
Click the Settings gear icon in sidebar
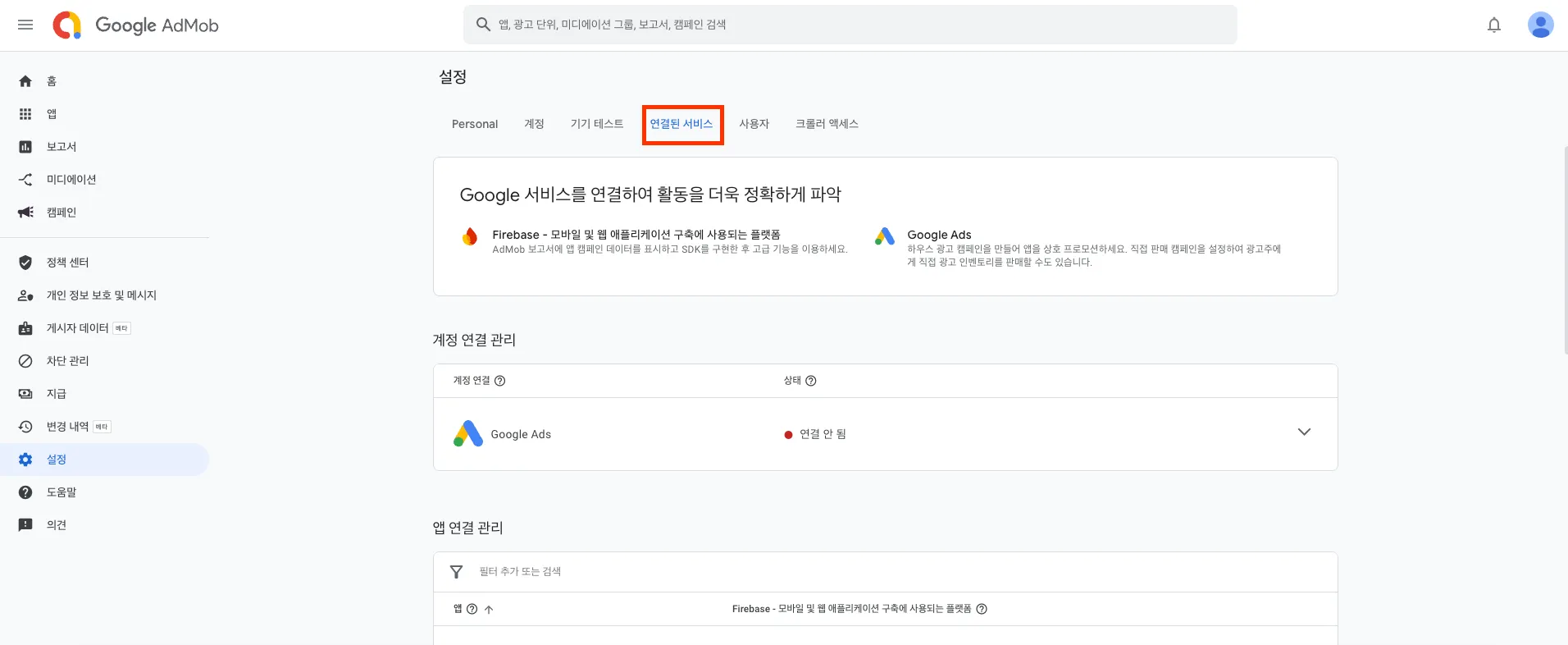(25, 460)
